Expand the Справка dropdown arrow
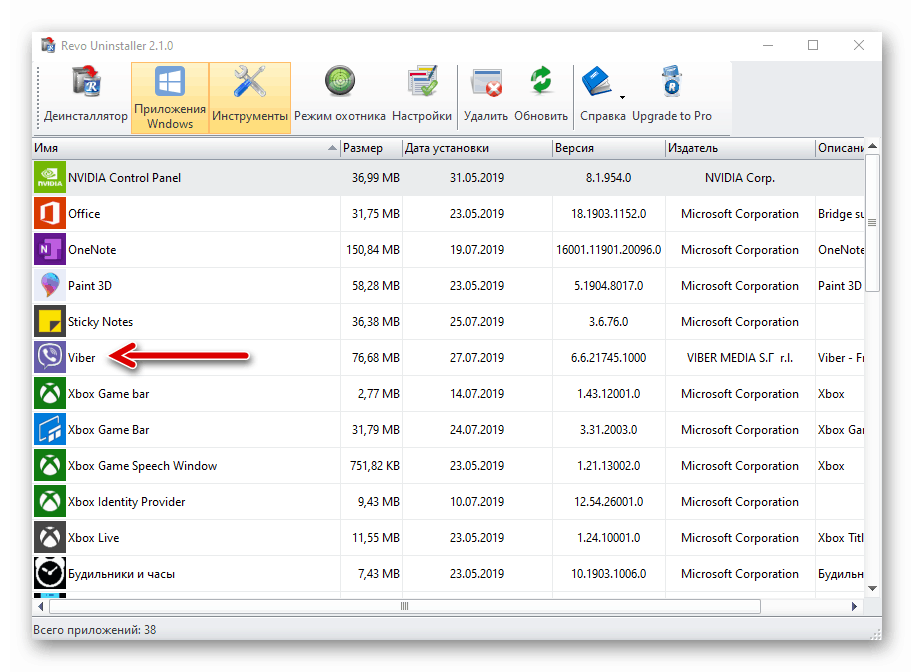The image size is (914, 672). click(x=623, y=97)
